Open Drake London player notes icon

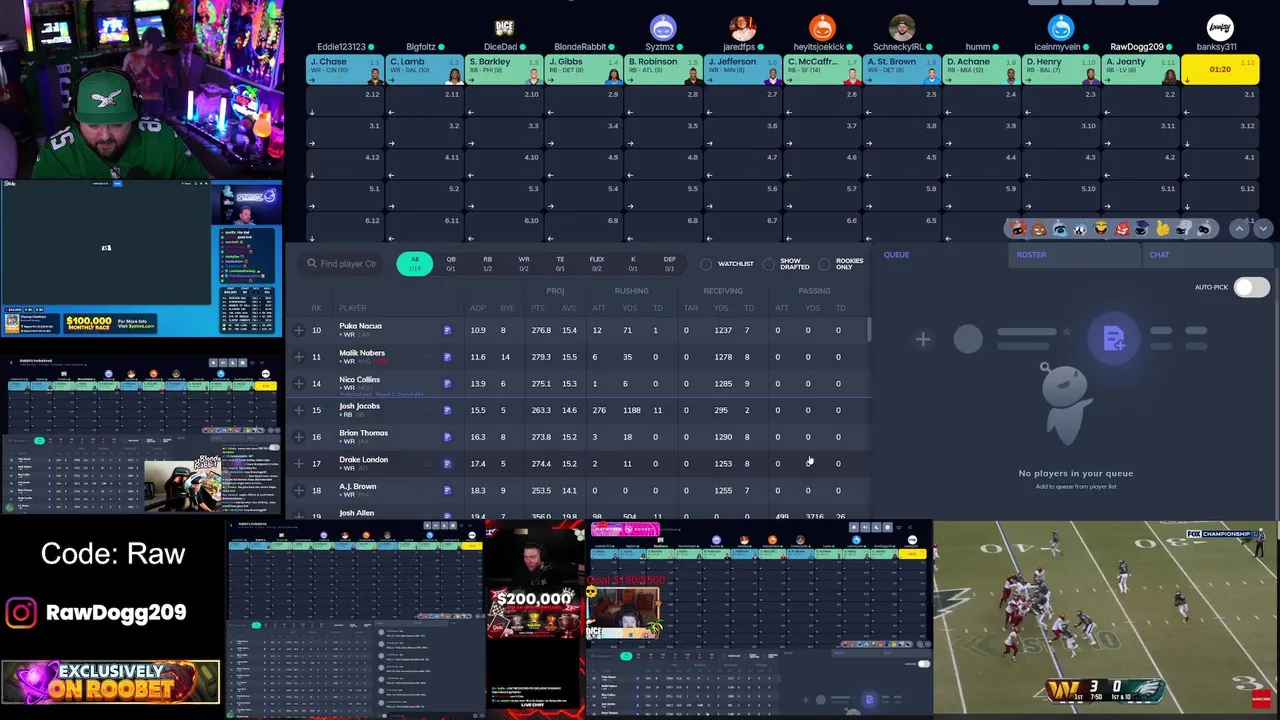447,463
